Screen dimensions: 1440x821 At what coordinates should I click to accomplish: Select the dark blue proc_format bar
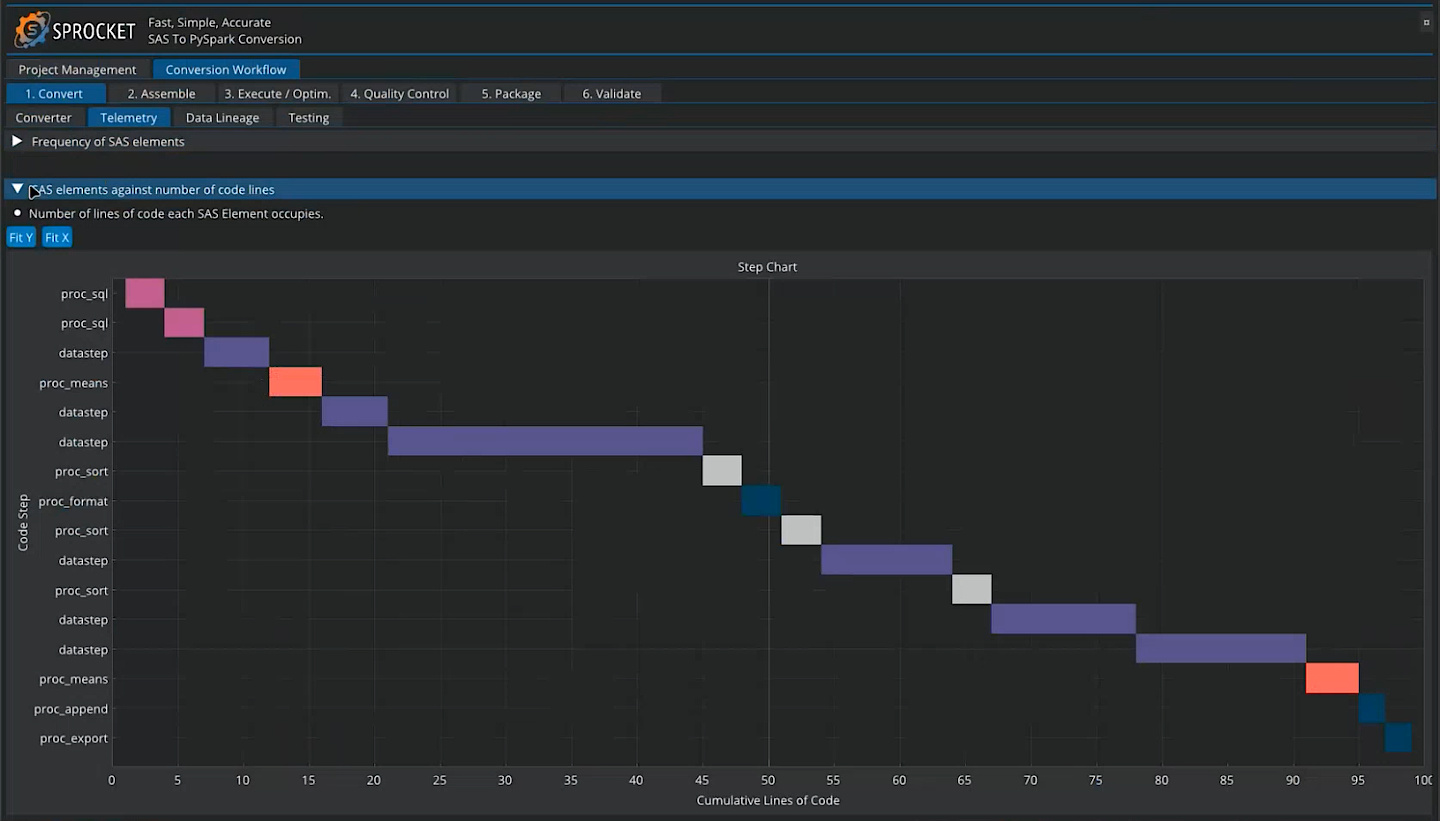(x=761, y=501)
